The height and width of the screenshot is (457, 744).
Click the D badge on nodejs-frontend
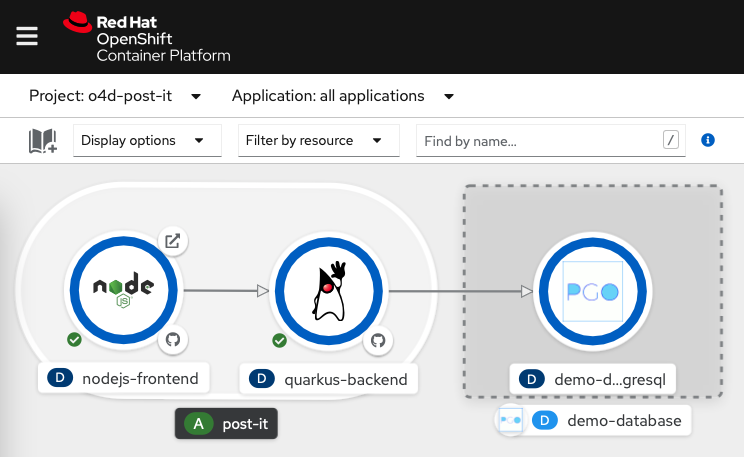[60, 378]
